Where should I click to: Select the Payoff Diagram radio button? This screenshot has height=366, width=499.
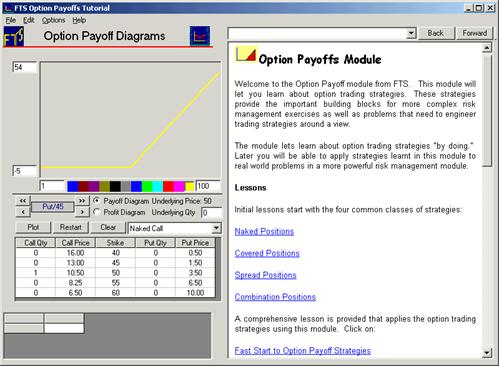click(x=97, y=201)
